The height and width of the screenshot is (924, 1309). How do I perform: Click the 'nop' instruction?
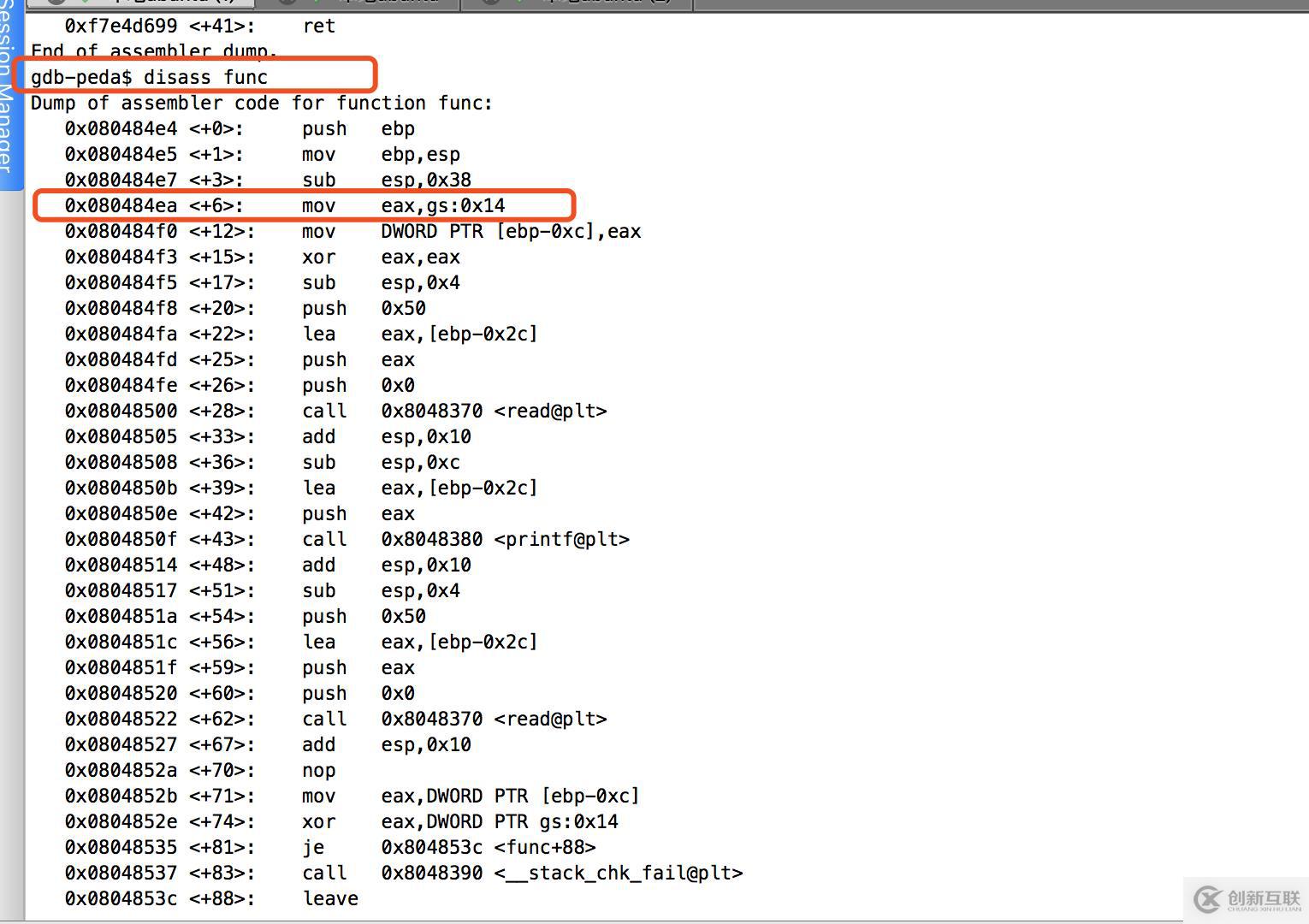(318, 771)
